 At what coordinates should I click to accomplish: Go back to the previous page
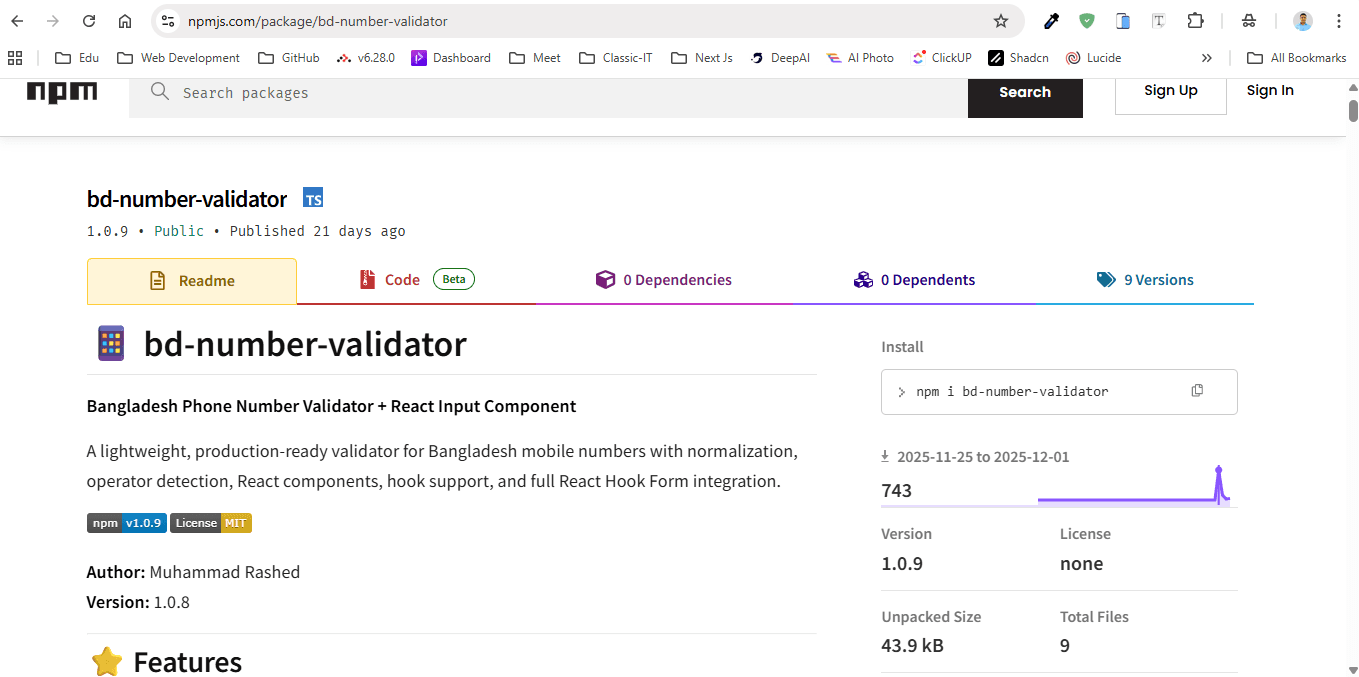[x=17, y=21]
